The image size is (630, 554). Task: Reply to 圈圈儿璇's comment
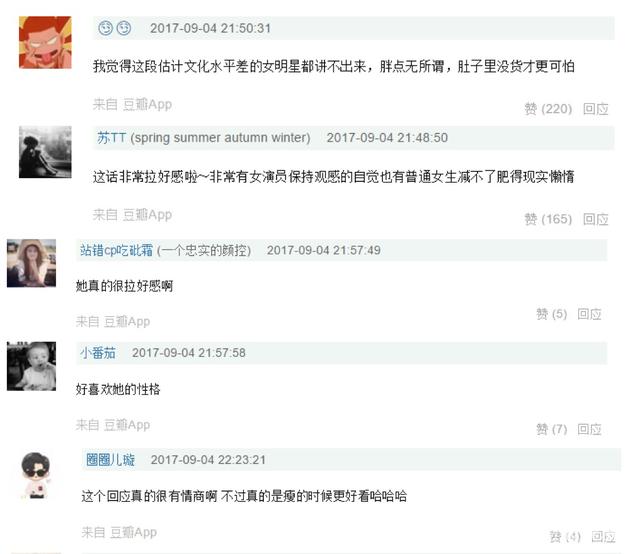(x=603, y=536)
